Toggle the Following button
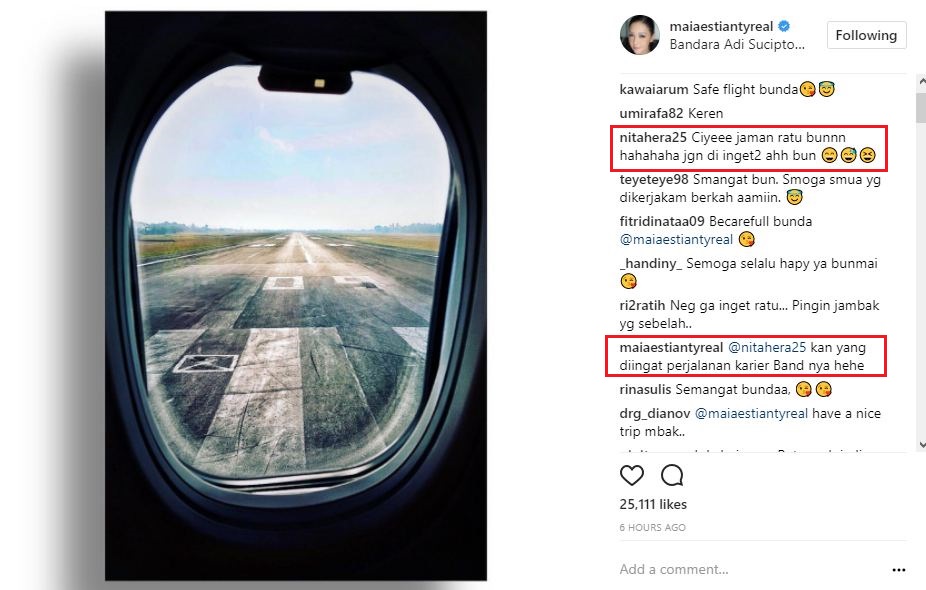926x590 pixels. coord(866,35)
